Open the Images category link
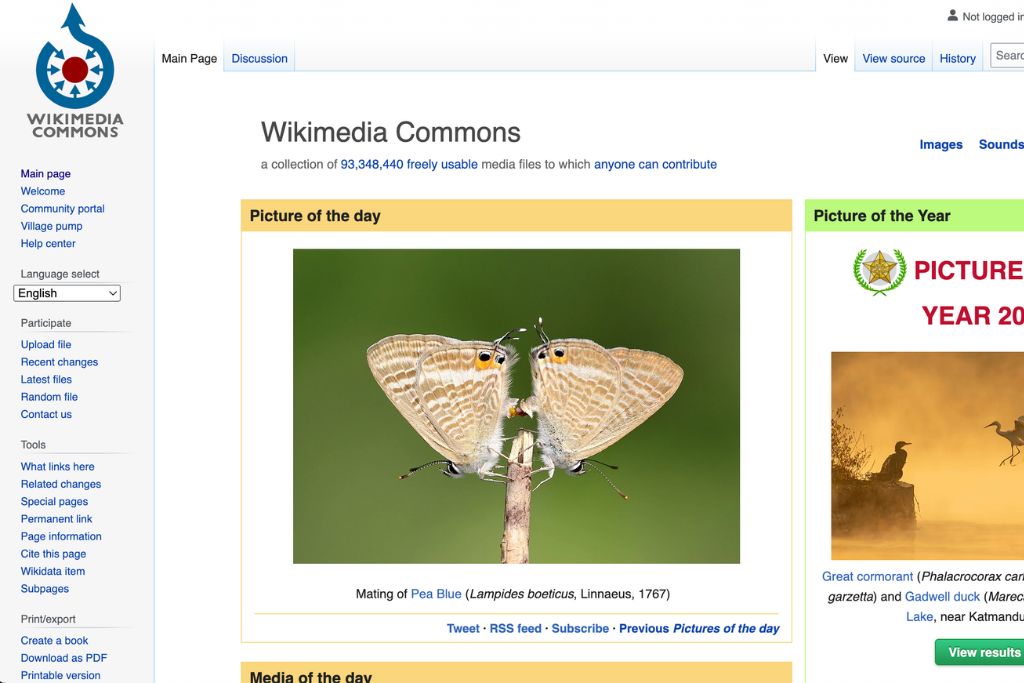Screen dimensions: 1024x683 [x=940, y=145]
